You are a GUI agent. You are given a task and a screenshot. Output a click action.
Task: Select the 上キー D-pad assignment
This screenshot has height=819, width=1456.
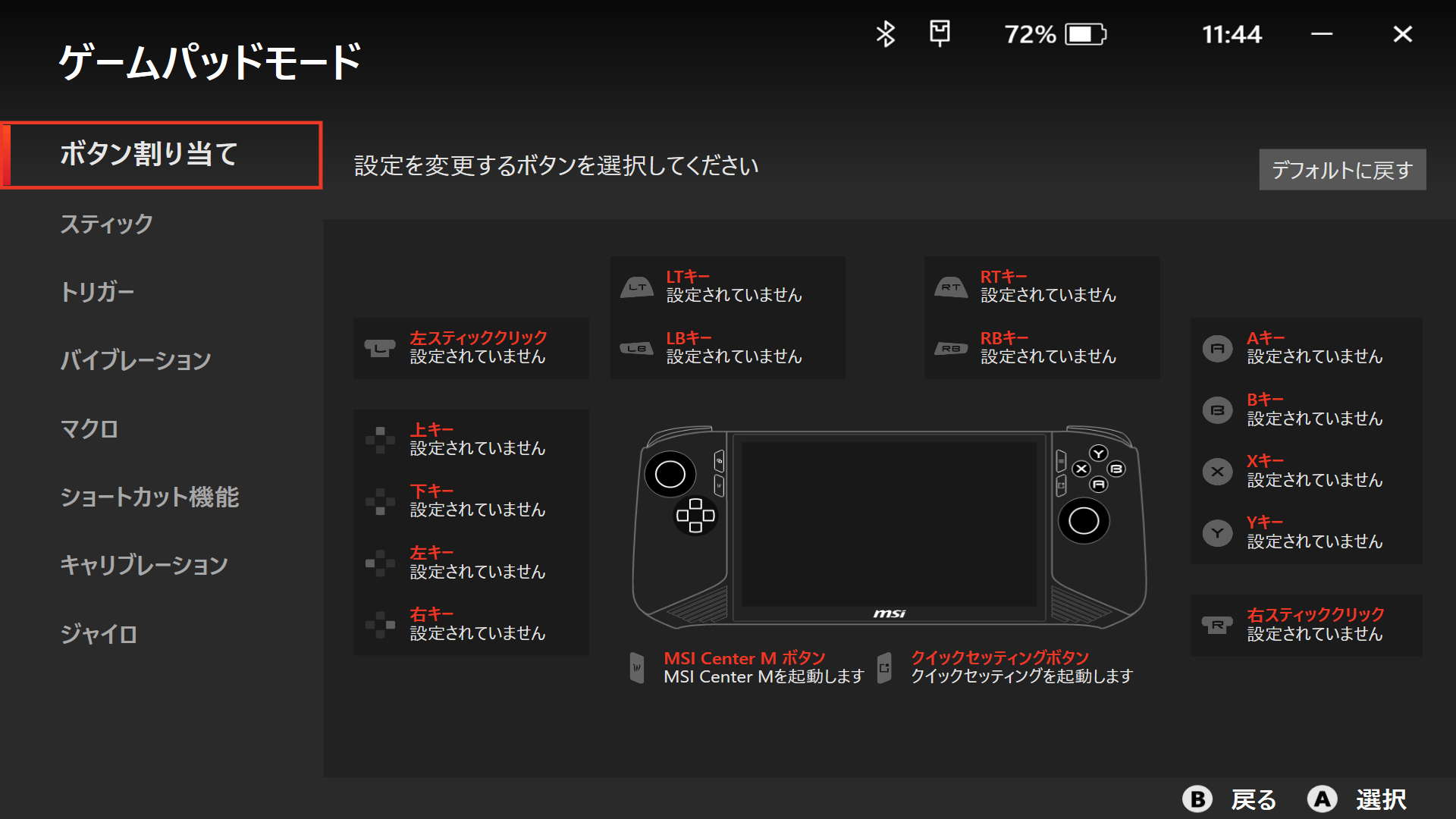click(472, 439)
